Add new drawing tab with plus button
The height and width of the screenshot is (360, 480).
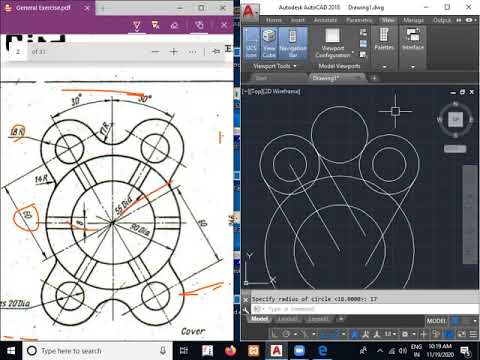(x=374, y=78)
